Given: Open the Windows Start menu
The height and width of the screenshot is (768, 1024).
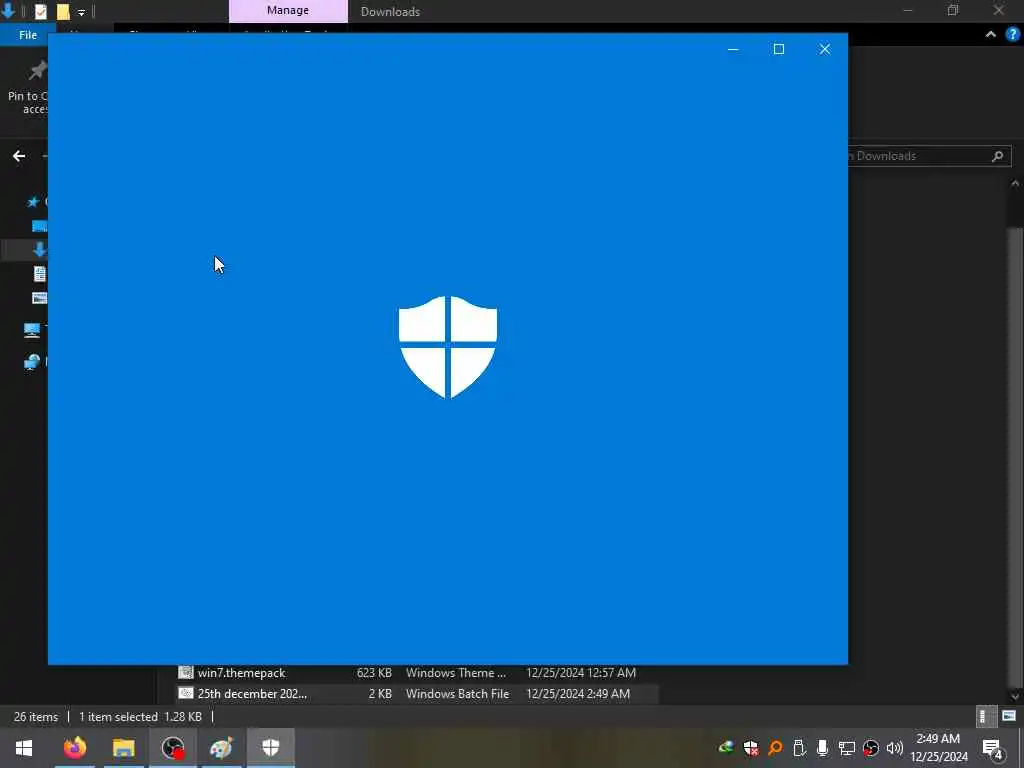Looking at the screenshot, I should [x=24, y=748].
